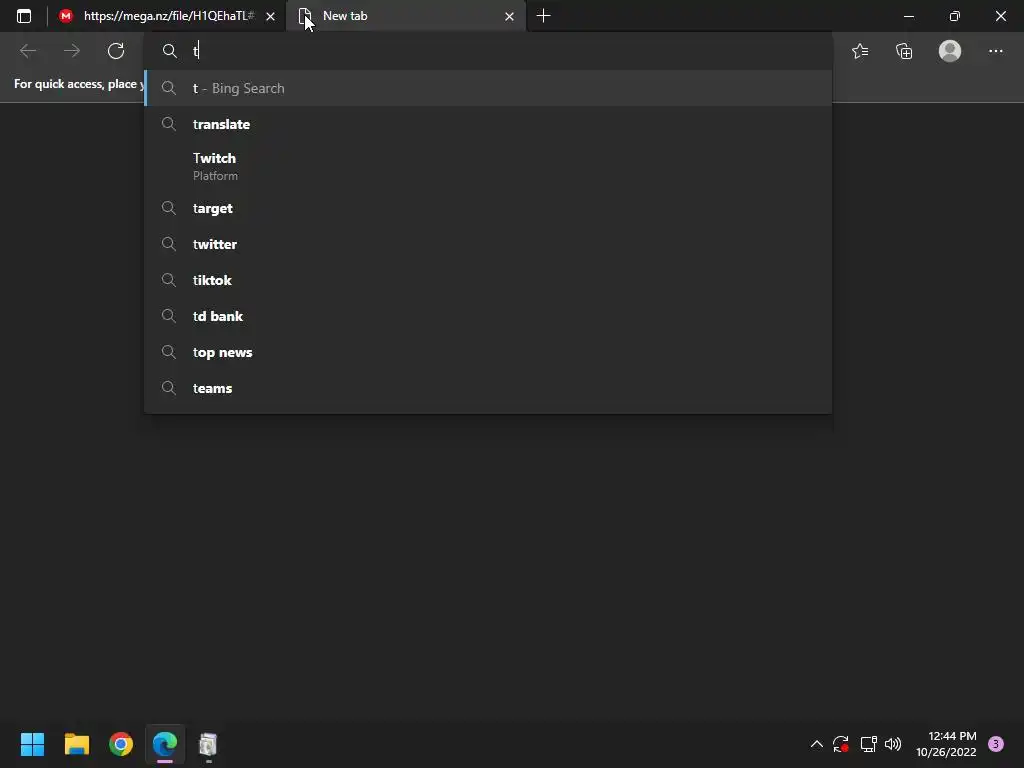The height and width of the screenshot is (768, 1024).
Task: Select the 'td bank' suggestion
Action: (x=488, y=316)
